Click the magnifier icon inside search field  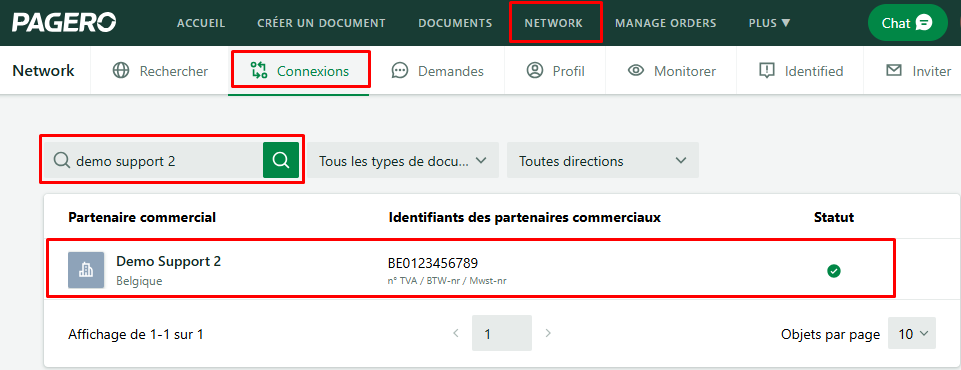tap(61, 160)
